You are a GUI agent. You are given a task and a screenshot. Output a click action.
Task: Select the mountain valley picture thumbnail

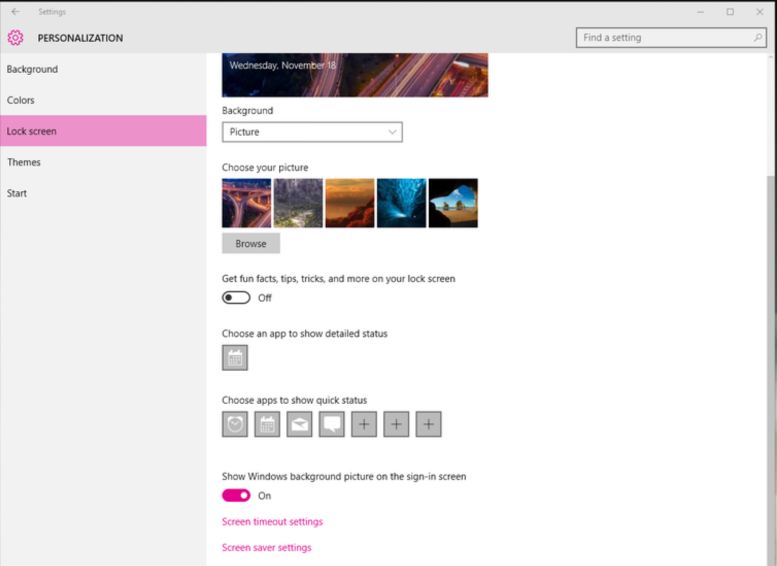pos(298,203)
